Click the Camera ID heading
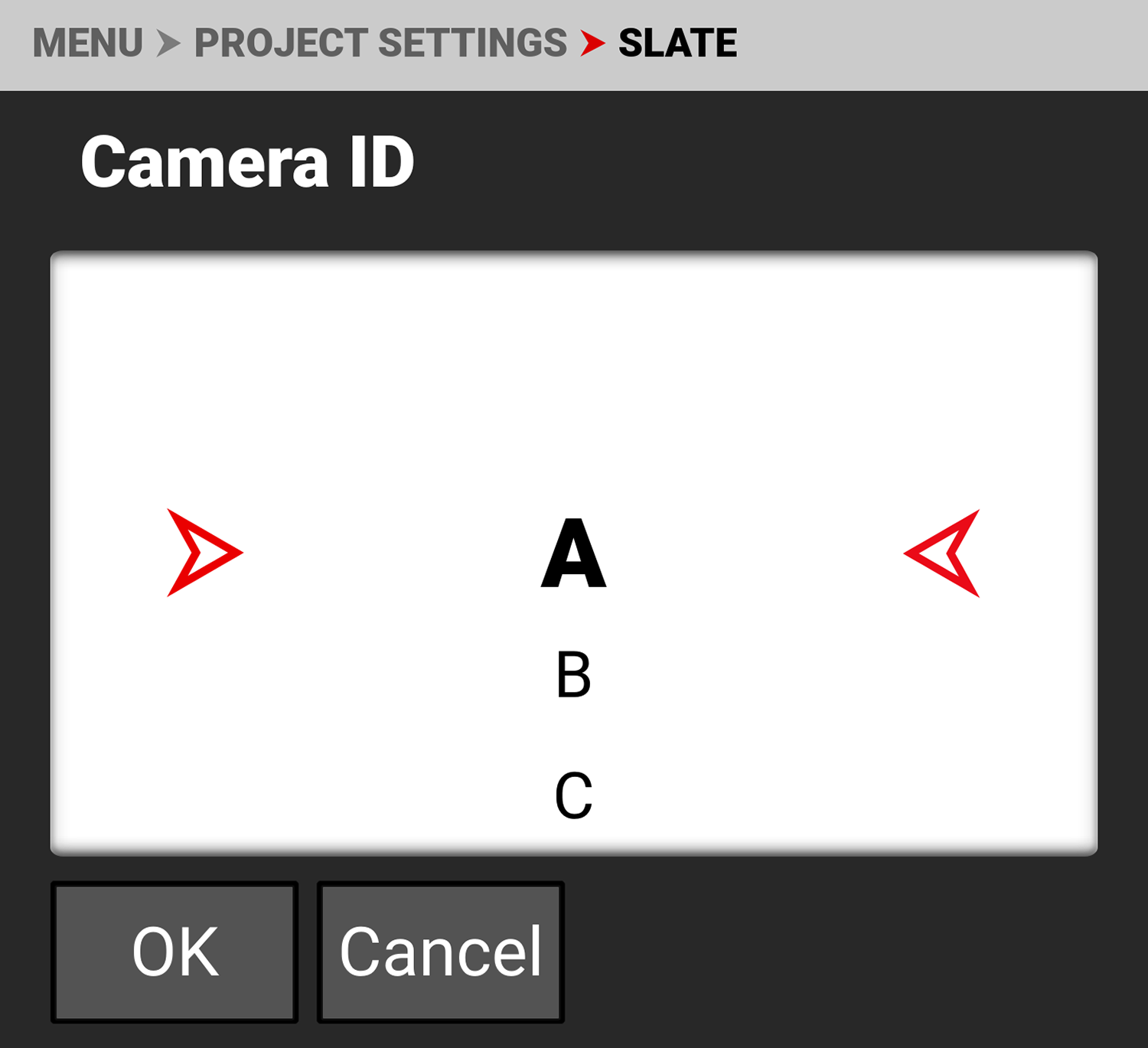 pyautogui.click(x=247, y=162)
